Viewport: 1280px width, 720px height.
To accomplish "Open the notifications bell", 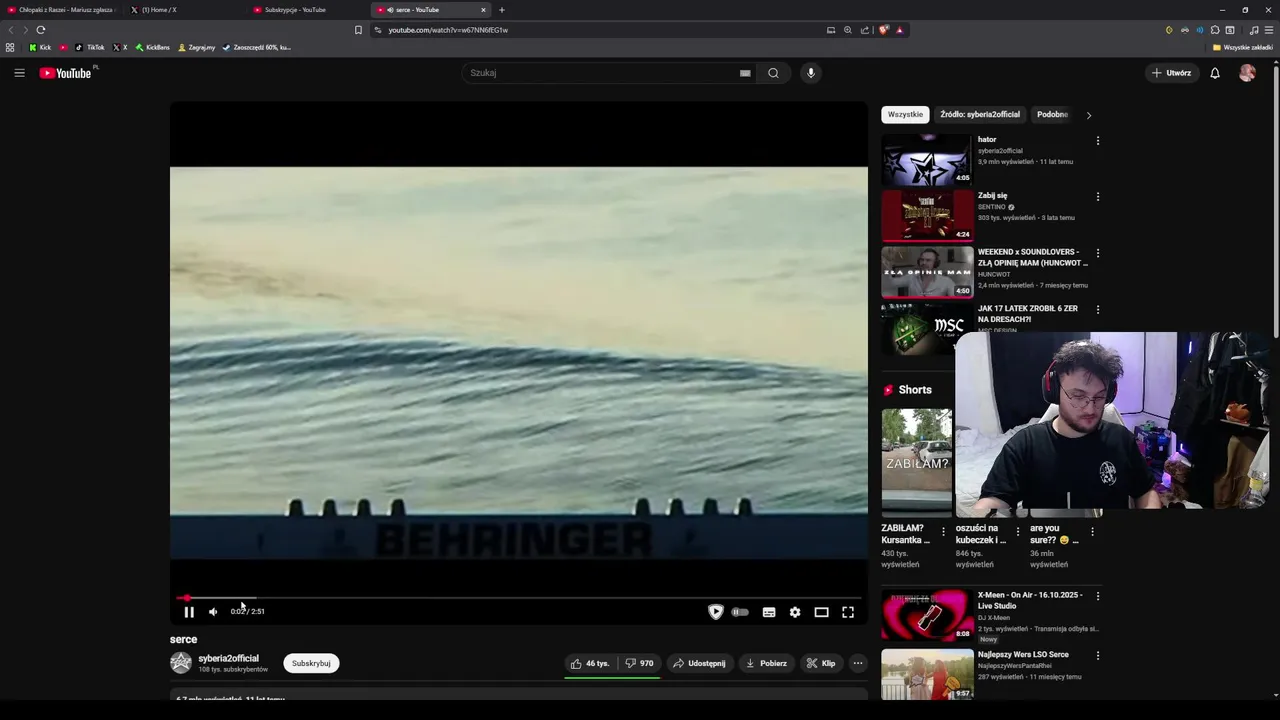I will pyautogui.click(x=1215, y=73).
